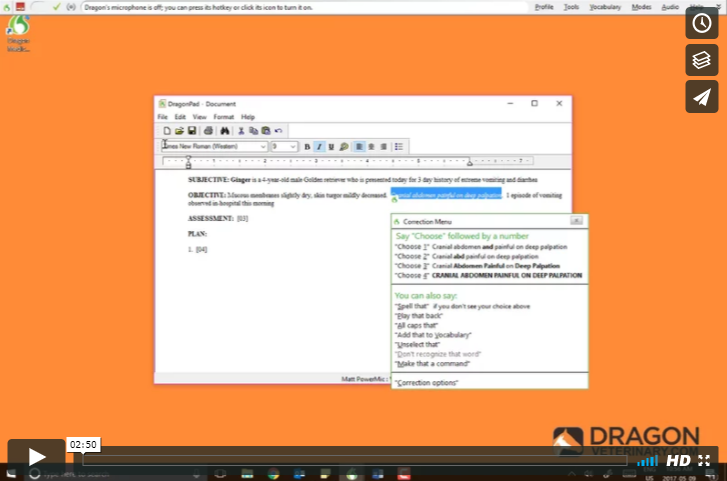Viewport: 727px width, 481px height.
Task: Click 'Spell that' in Correction Menu
Action: pyautogui.click(x=412, y=306)
